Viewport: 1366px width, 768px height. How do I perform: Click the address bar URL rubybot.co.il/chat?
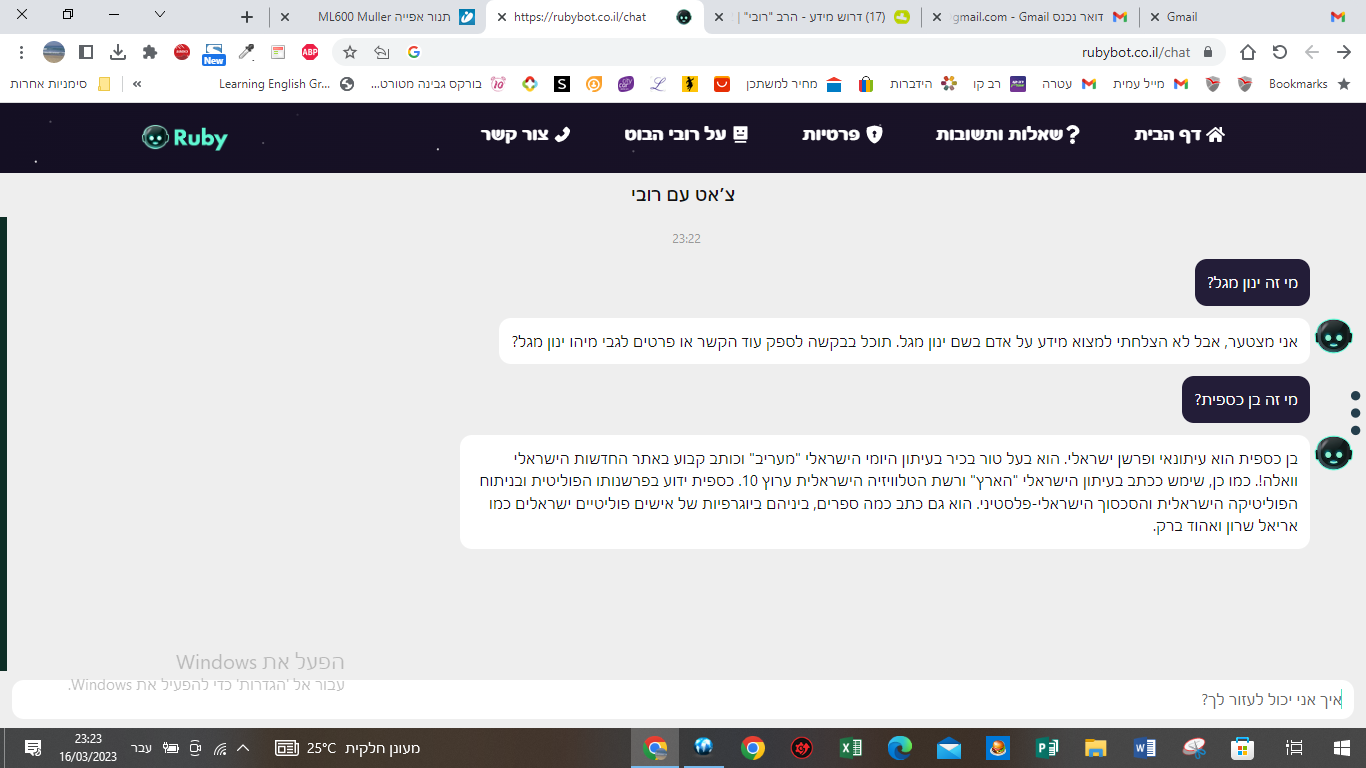tap(1136, 52)
